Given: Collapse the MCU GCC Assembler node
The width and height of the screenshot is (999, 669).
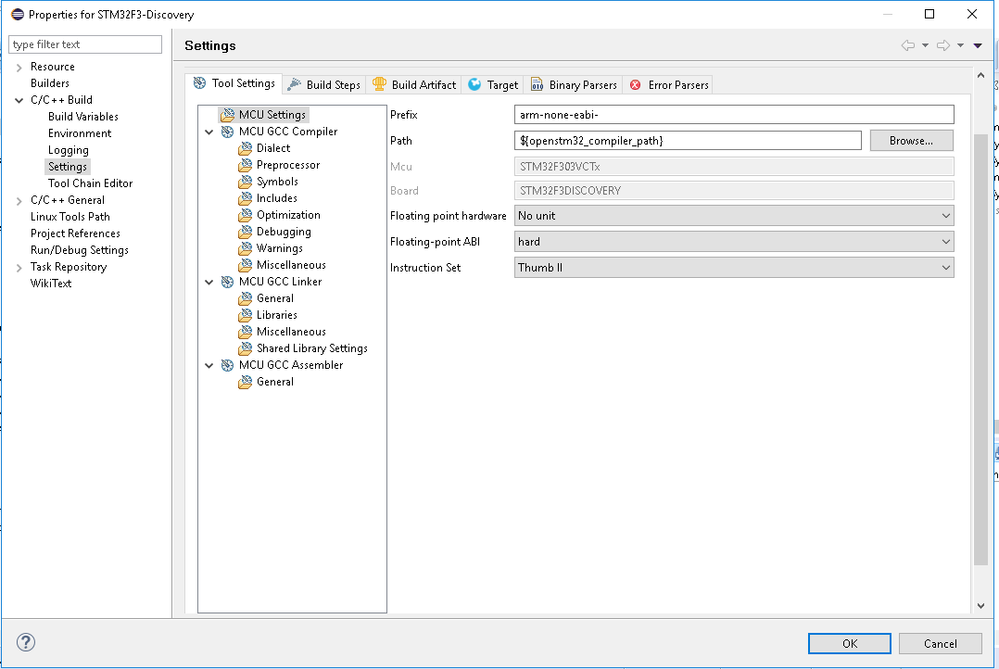Looking at the screenshot, I should (209, 365).
